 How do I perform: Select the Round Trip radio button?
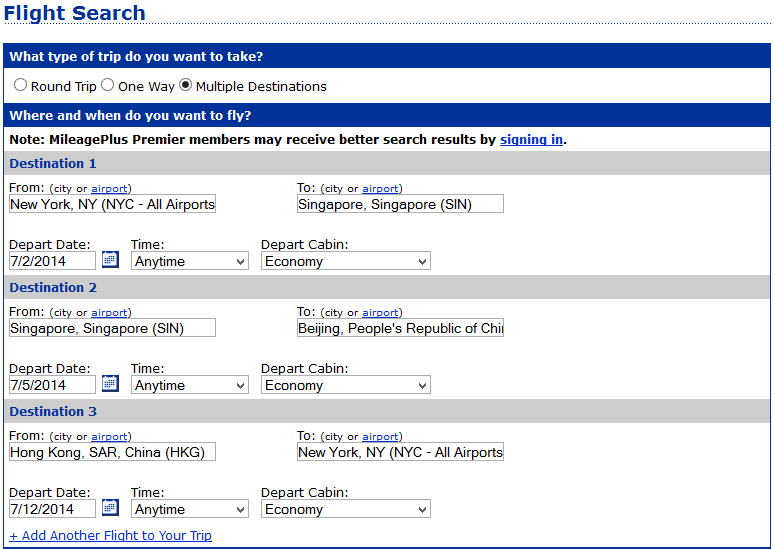tap(20, 85)
